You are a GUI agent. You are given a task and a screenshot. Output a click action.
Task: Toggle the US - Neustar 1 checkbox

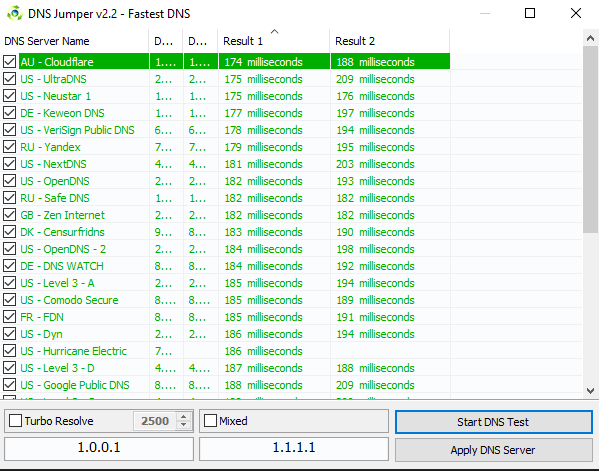tap(10, 95)
